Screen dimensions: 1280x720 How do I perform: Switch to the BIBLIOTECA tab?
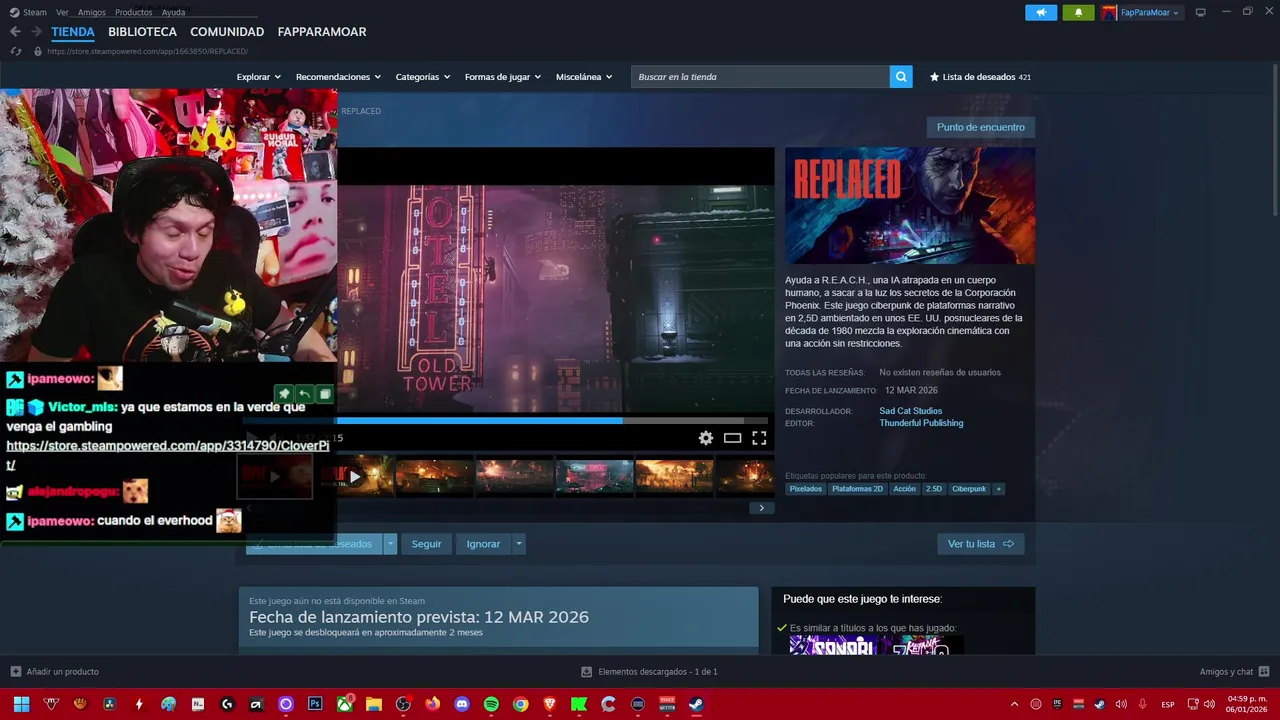point(142,32)
